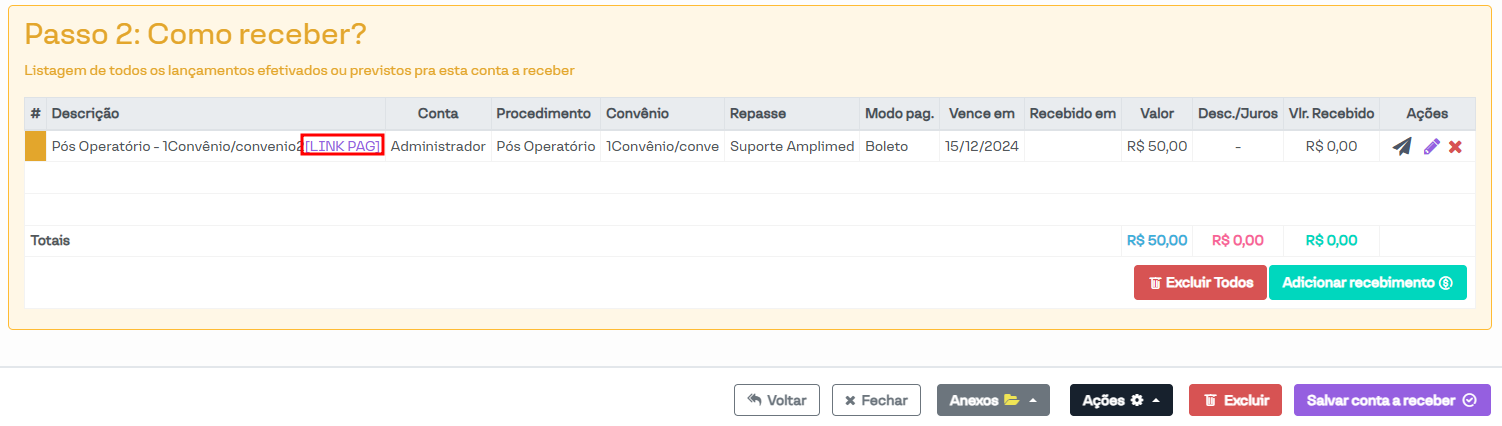The width and height of the screenshot is (1502, 426).
Task: Click the Administrador account cell
Action: click(x=438, y=147)
